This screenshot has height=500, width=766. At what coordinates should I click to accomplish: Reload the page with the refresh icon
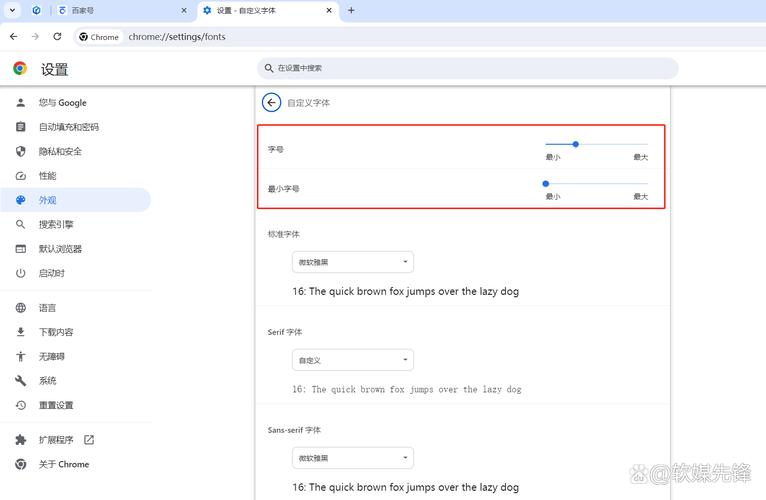[x=57, y=37]
